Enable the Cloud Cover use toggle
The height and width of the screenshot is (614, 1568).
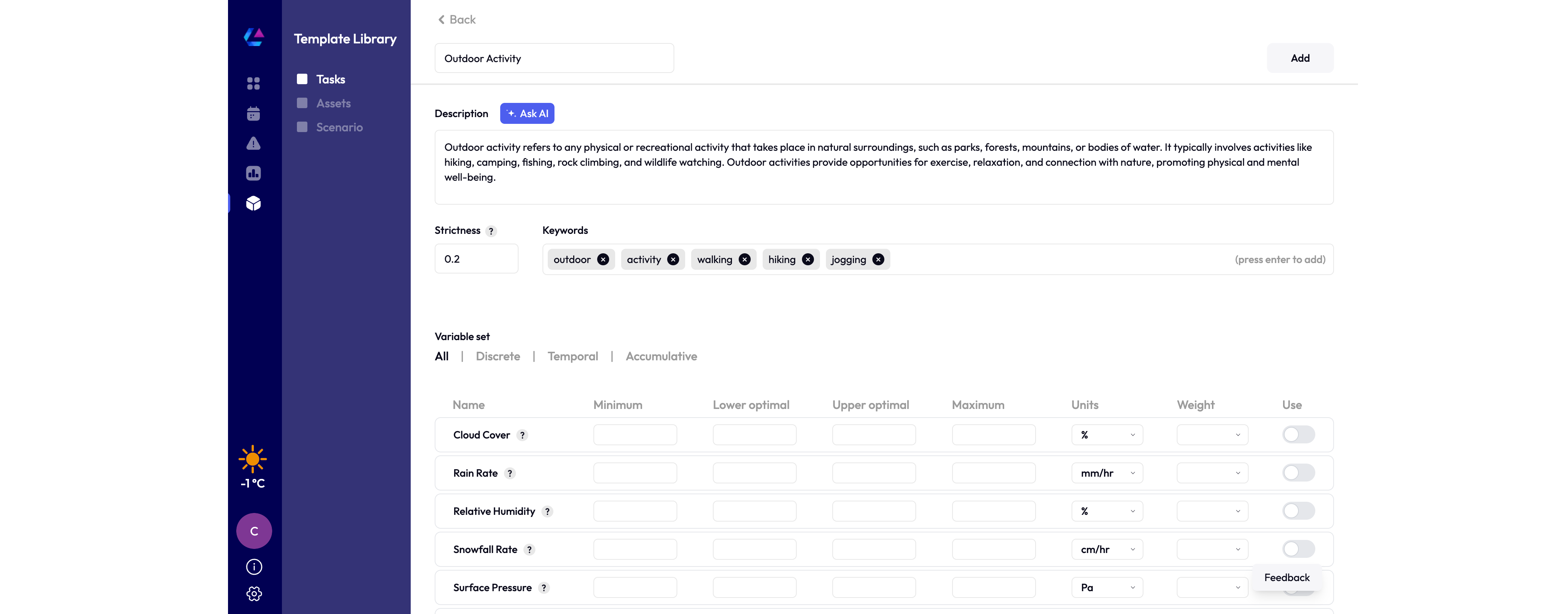(1298, 434)
